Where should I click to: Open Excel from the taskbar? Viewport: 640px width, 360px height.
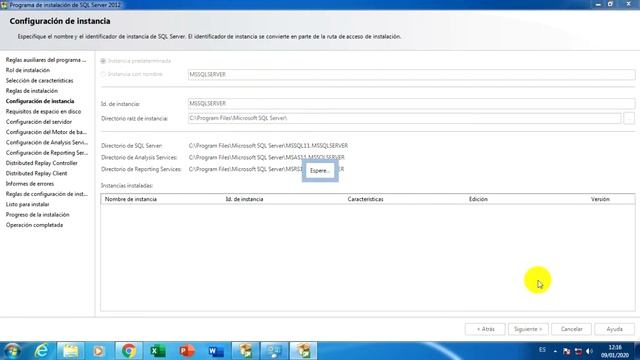click(x=157, y=351)
